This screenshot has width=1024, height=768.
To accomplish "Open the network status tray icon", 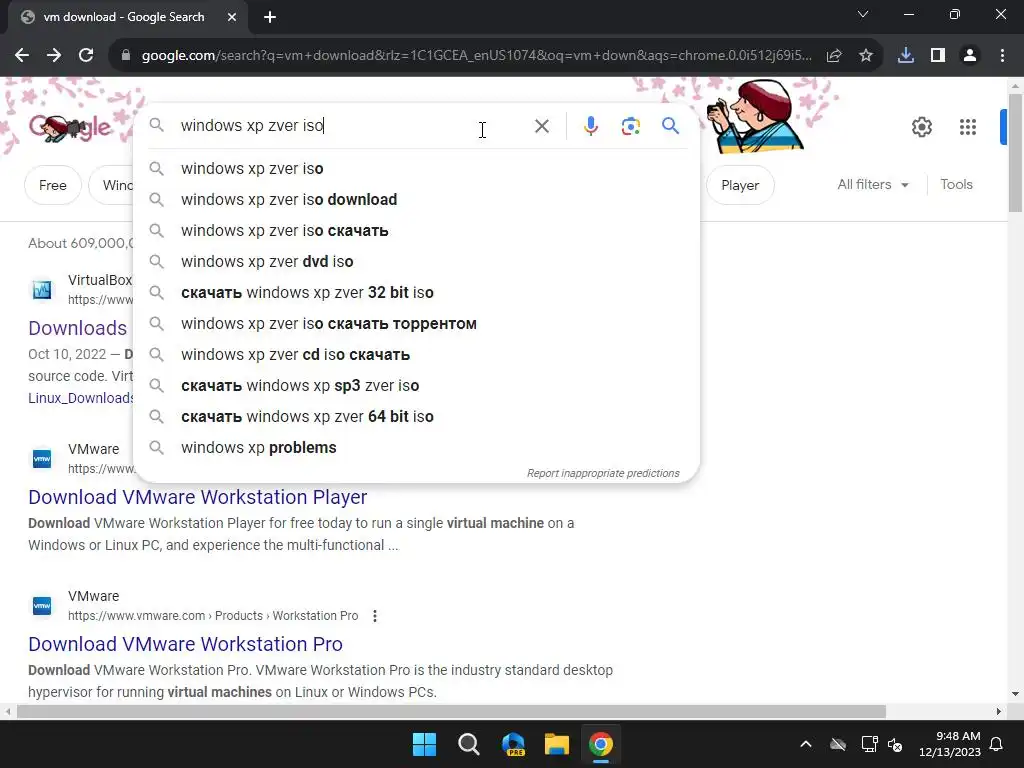I will click(869, 744).
